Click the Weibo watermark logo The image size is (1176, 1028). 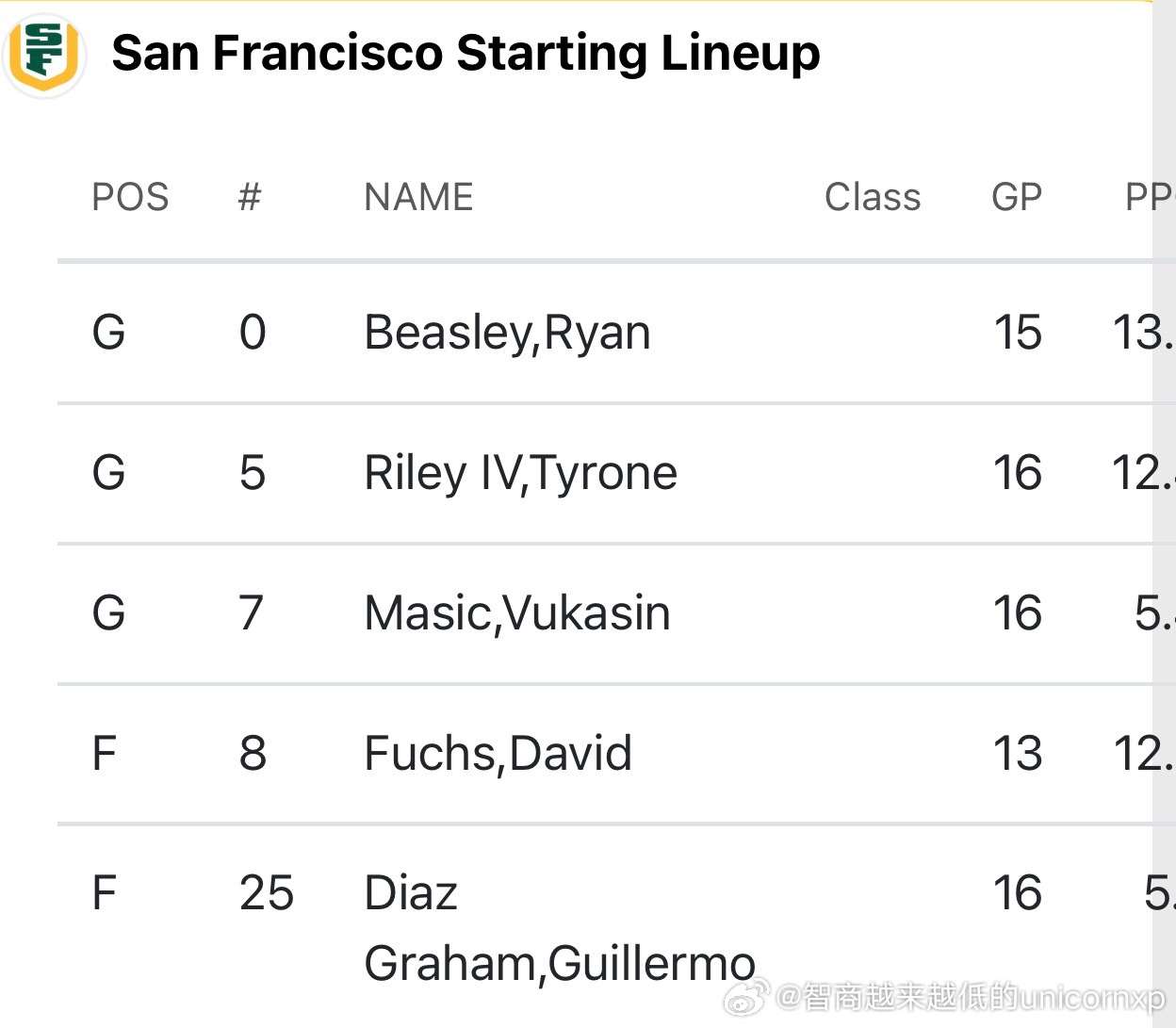click(x=747, y=997)
